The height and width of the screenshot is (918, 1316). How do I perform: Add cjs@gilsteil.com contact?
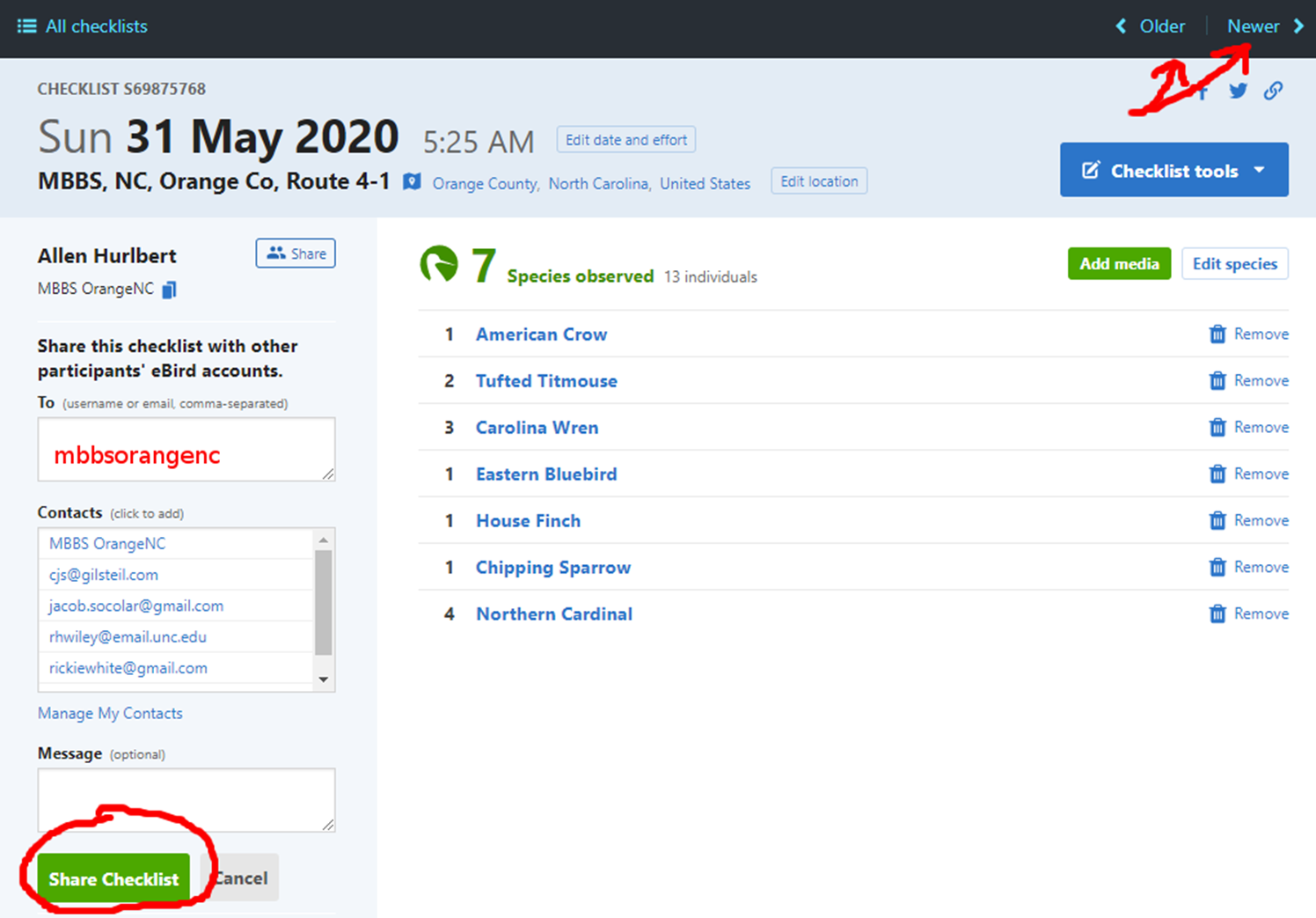click(x=104, y=575)
